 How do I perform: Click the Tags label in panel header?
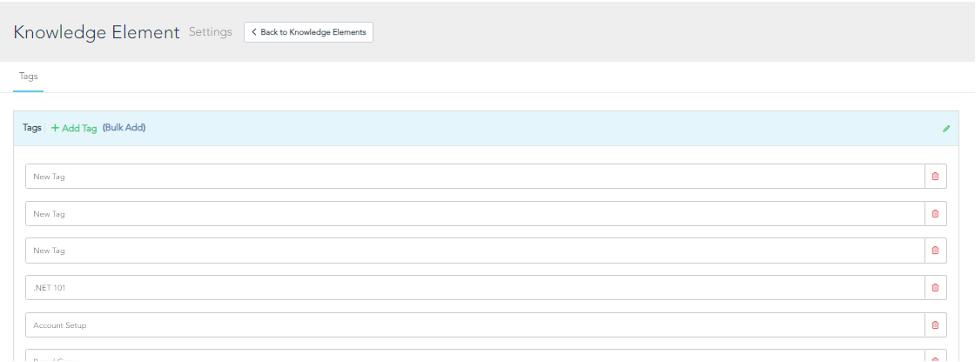[32, 128]
